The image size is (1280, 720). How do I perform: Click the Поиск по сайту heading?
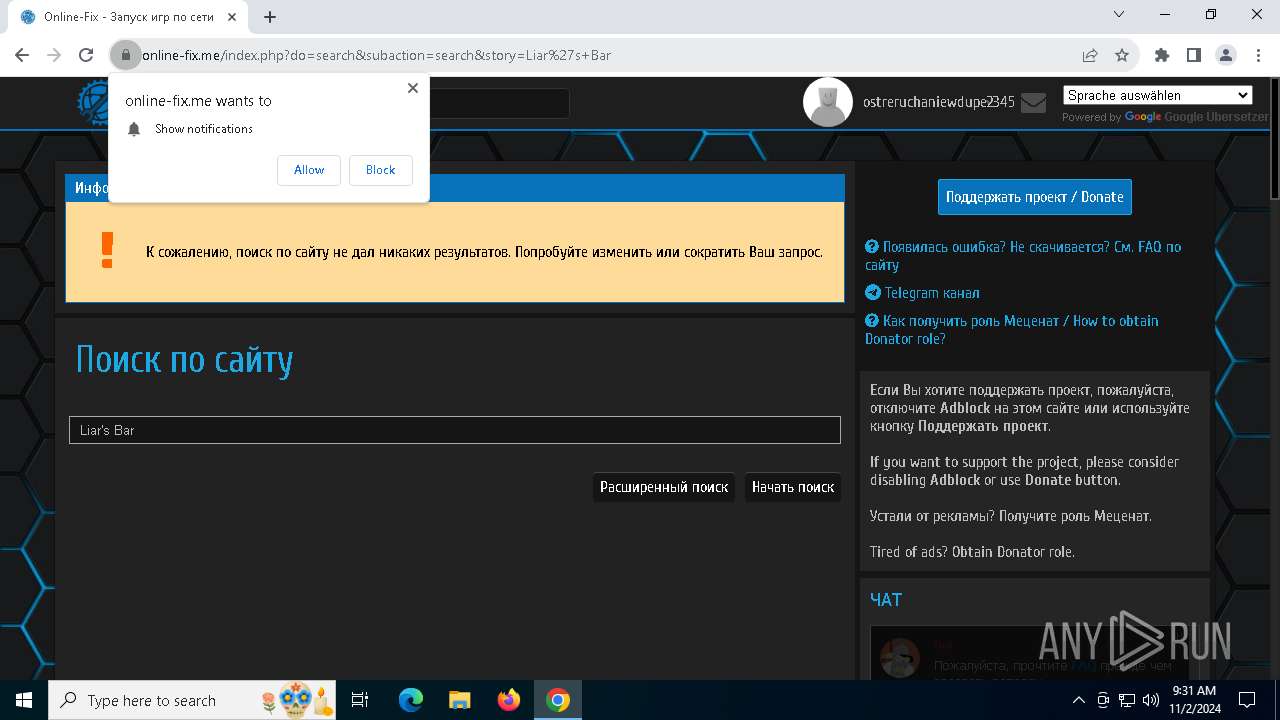pyautogui.click(x=184, y=360)
